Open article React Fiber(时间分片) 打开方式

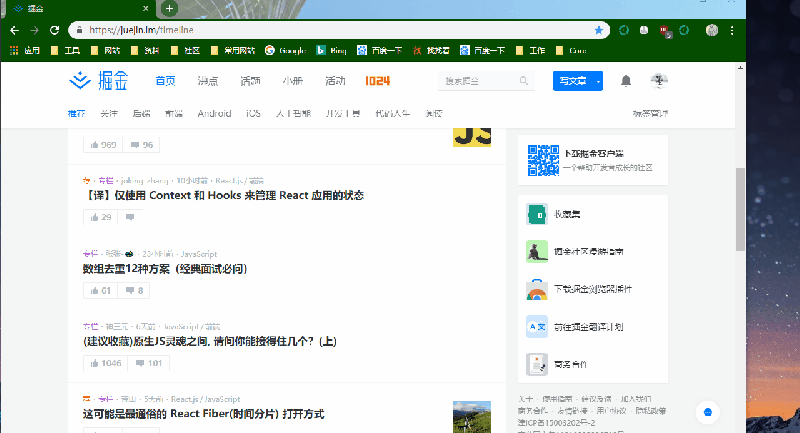[204, 414]
